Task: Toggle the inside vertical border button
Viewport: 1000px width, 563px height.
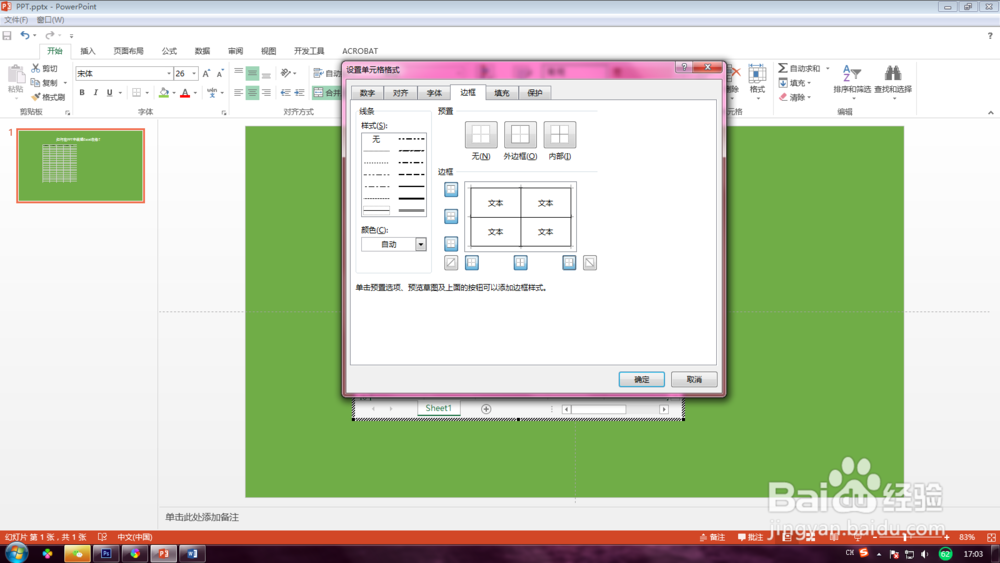Action: pos(520,263)
